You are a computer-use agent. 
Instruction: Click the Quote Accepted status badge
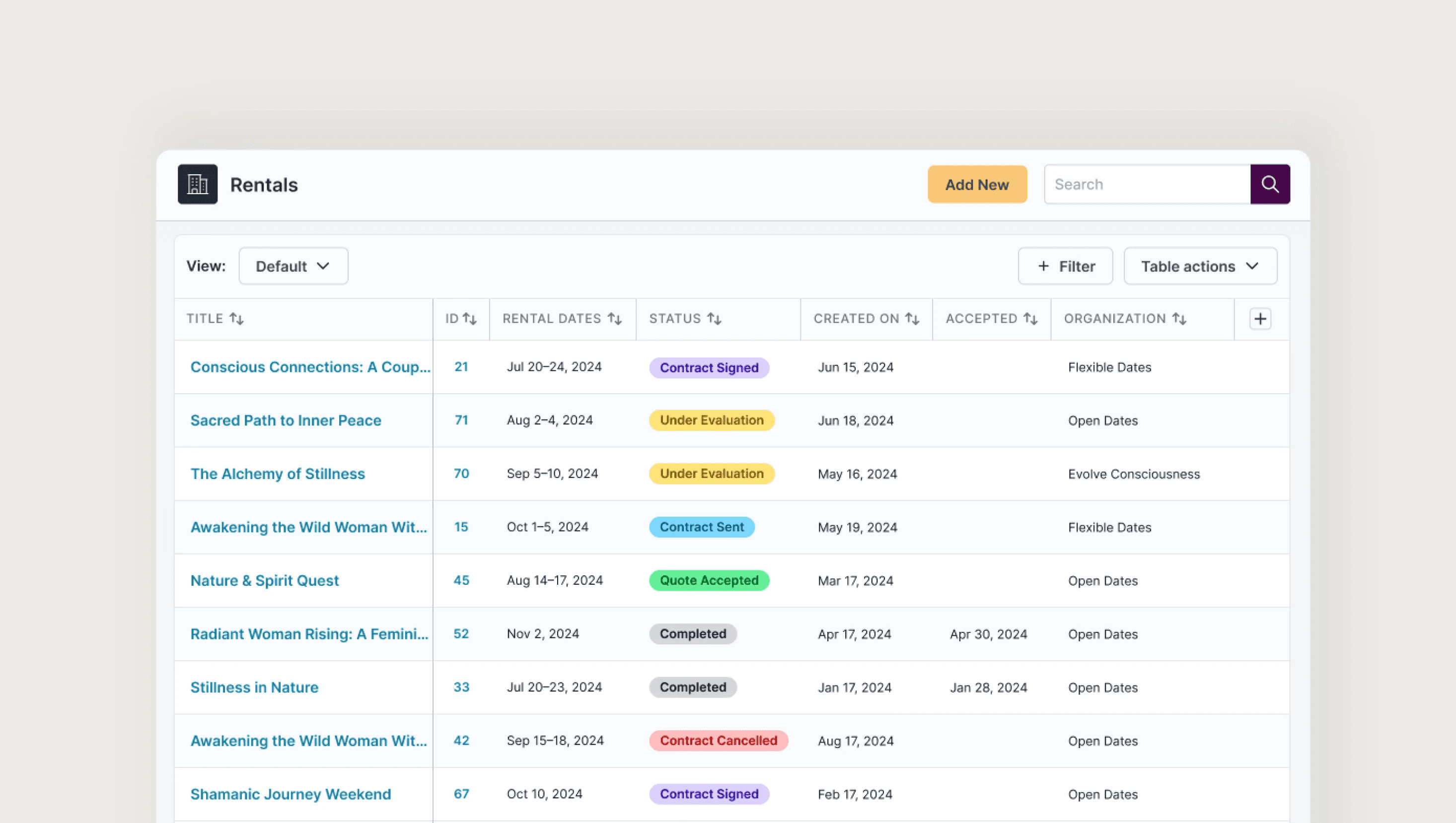(709, 580)
